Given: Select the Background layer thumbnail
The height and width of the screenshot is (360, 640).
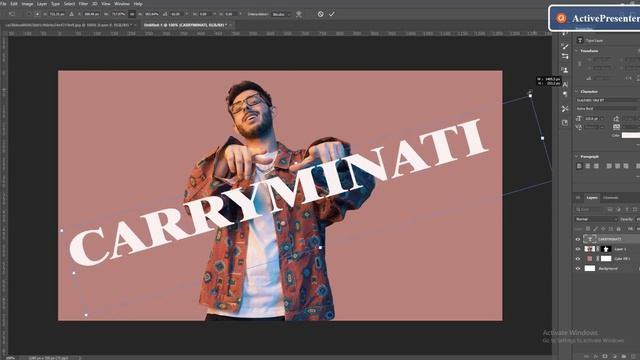Looking at the screenshot, I should [x=589, y=269].
